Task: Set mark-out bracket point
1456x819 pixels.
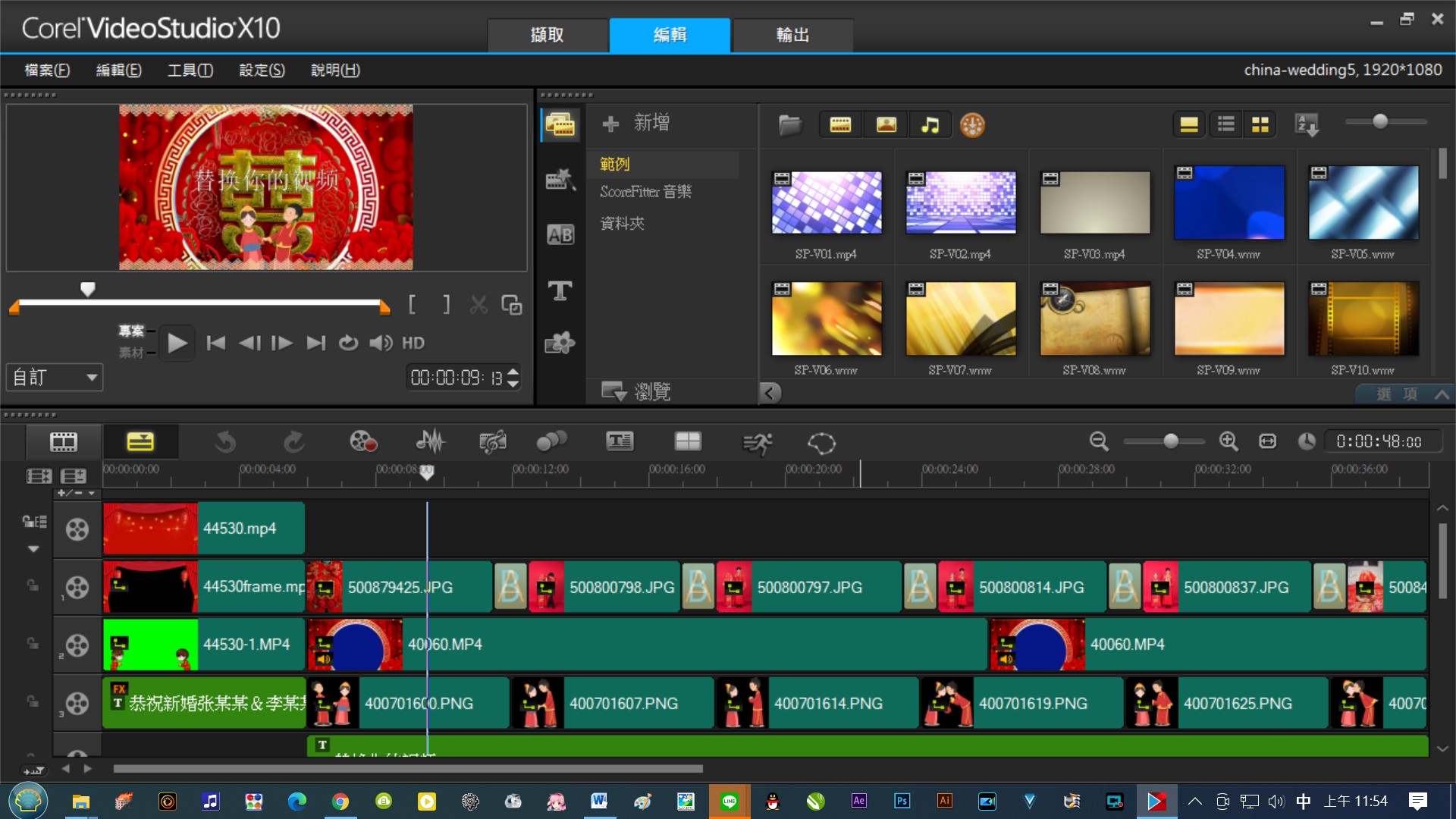Action: click(447, 305)
